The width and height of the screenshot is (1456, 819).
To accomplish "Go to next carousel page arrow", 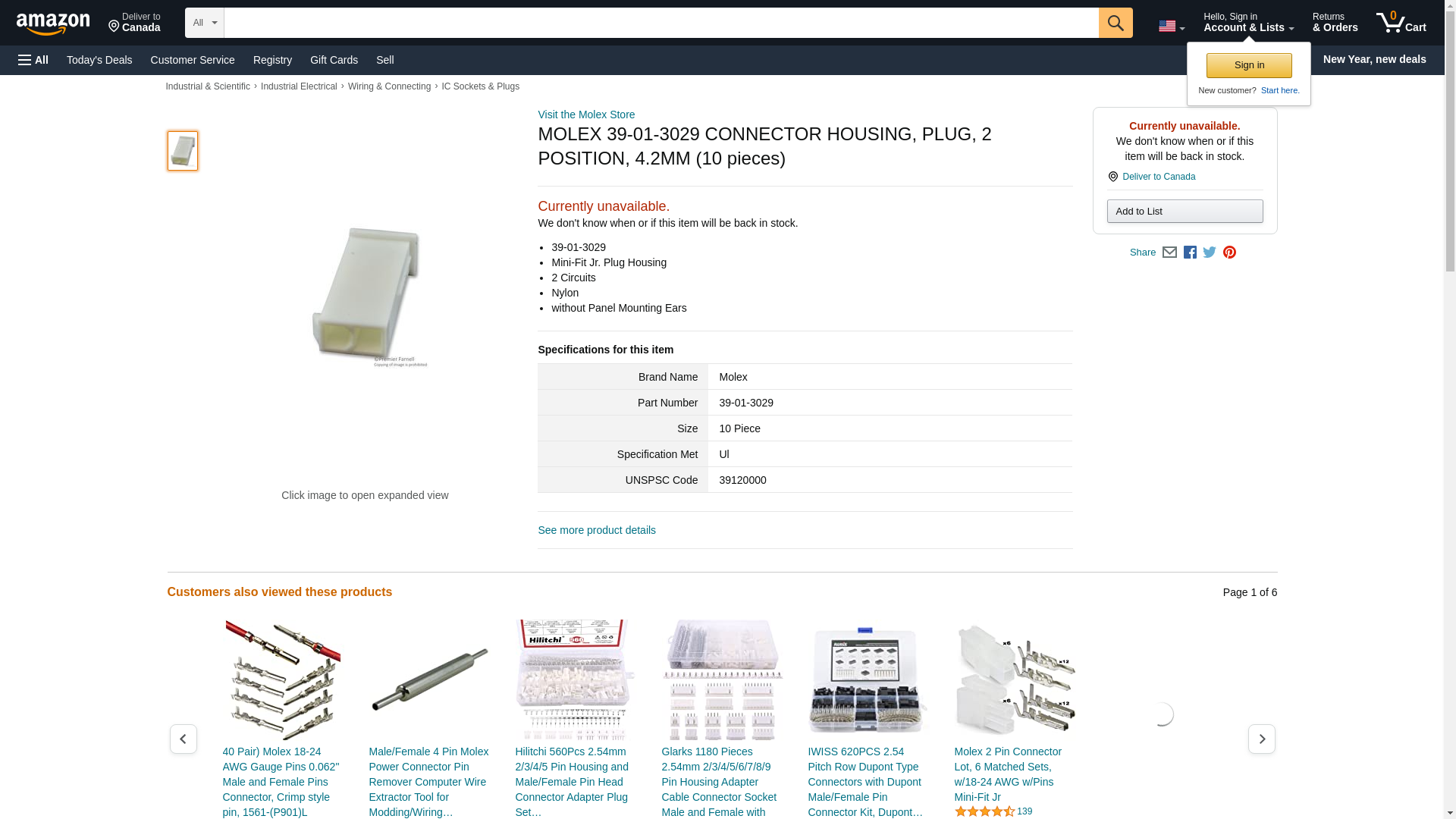I will [1261, 739].
